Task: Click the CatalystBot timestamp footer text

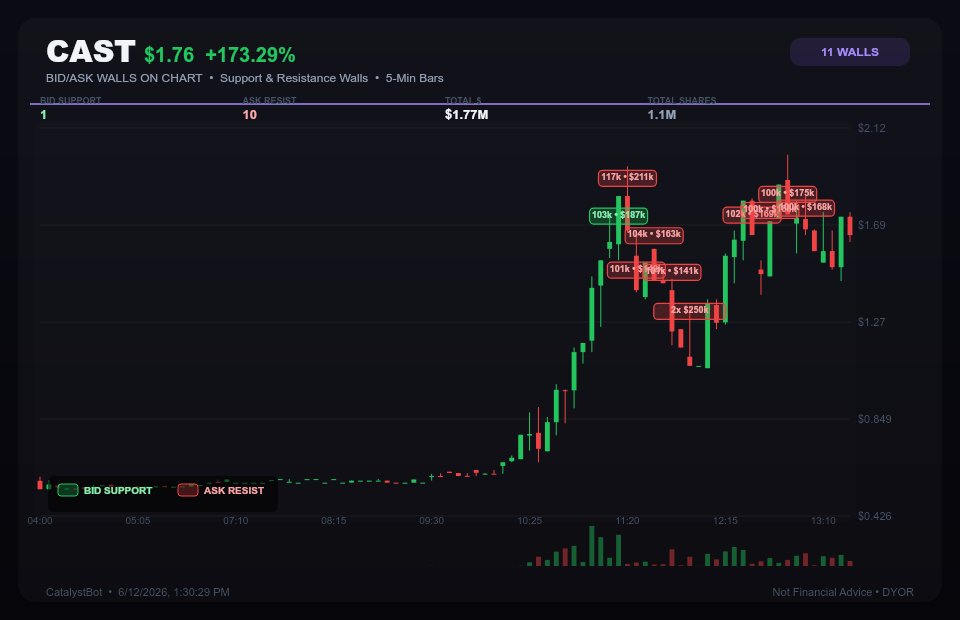Action: tap(138, 592)
